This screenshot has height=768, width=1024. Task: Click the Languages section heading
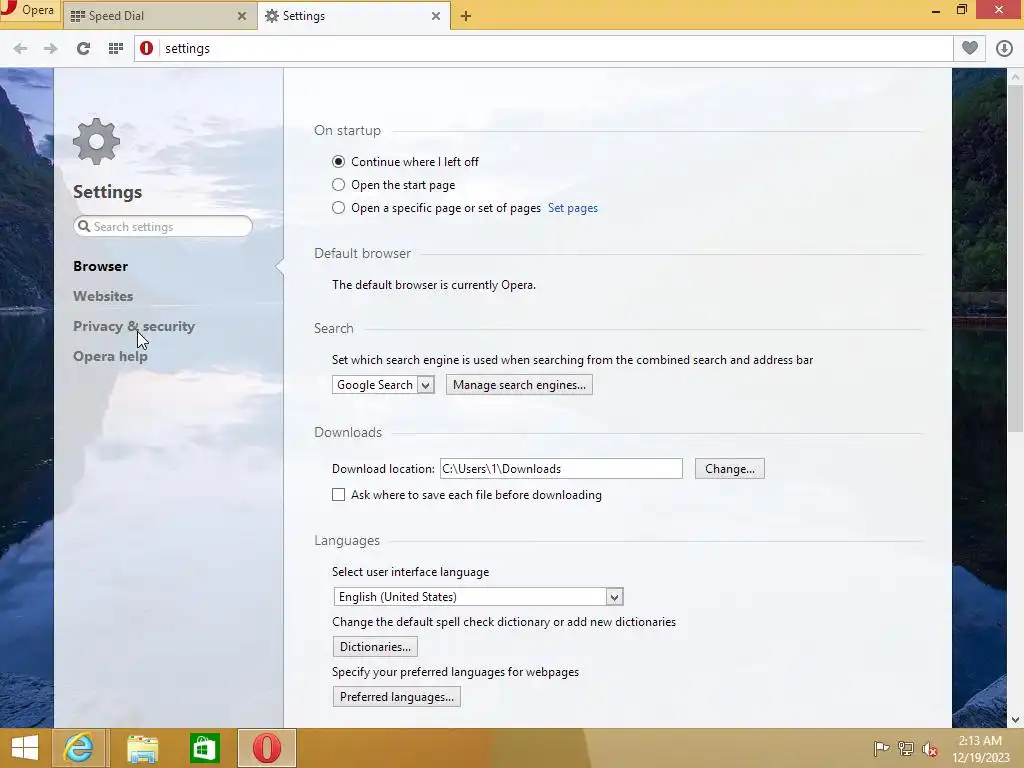(347, 540)
